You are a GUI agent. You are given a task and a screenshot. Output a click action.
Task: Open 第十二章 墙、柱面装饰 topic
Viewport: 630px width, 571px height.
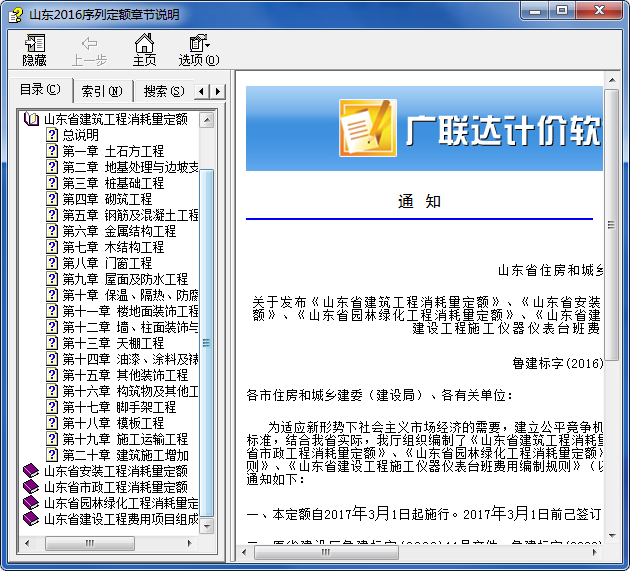pos(130,327)
